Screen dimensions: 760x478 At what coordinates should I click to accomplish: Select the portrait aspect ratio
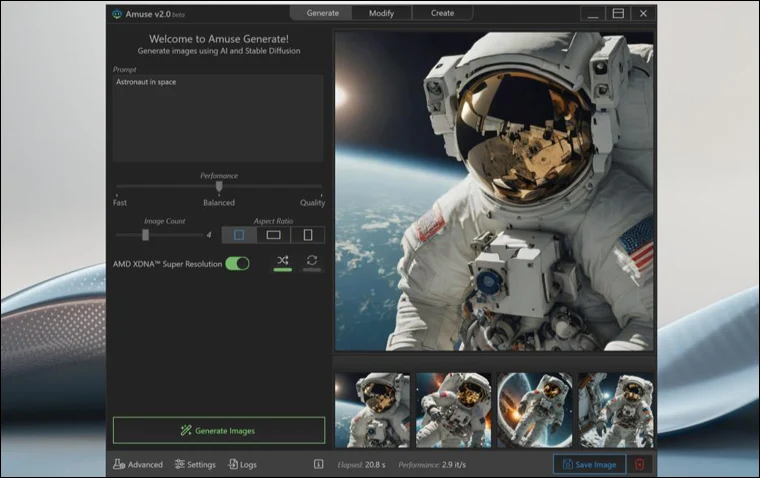pyautogui.click(x=308, y=235)
